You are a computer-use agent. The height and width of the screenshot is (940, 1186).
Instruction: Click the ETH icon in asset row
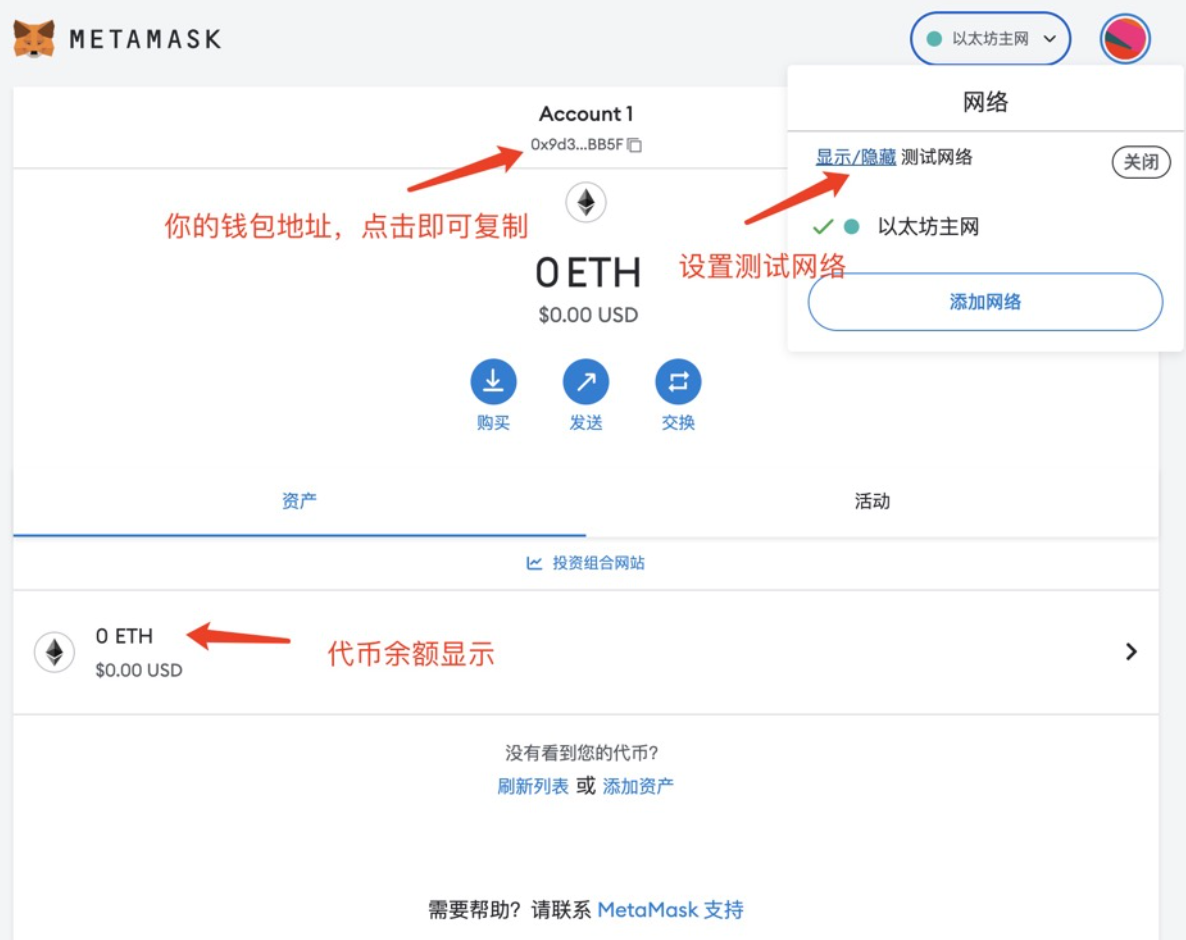coord(54,652)
